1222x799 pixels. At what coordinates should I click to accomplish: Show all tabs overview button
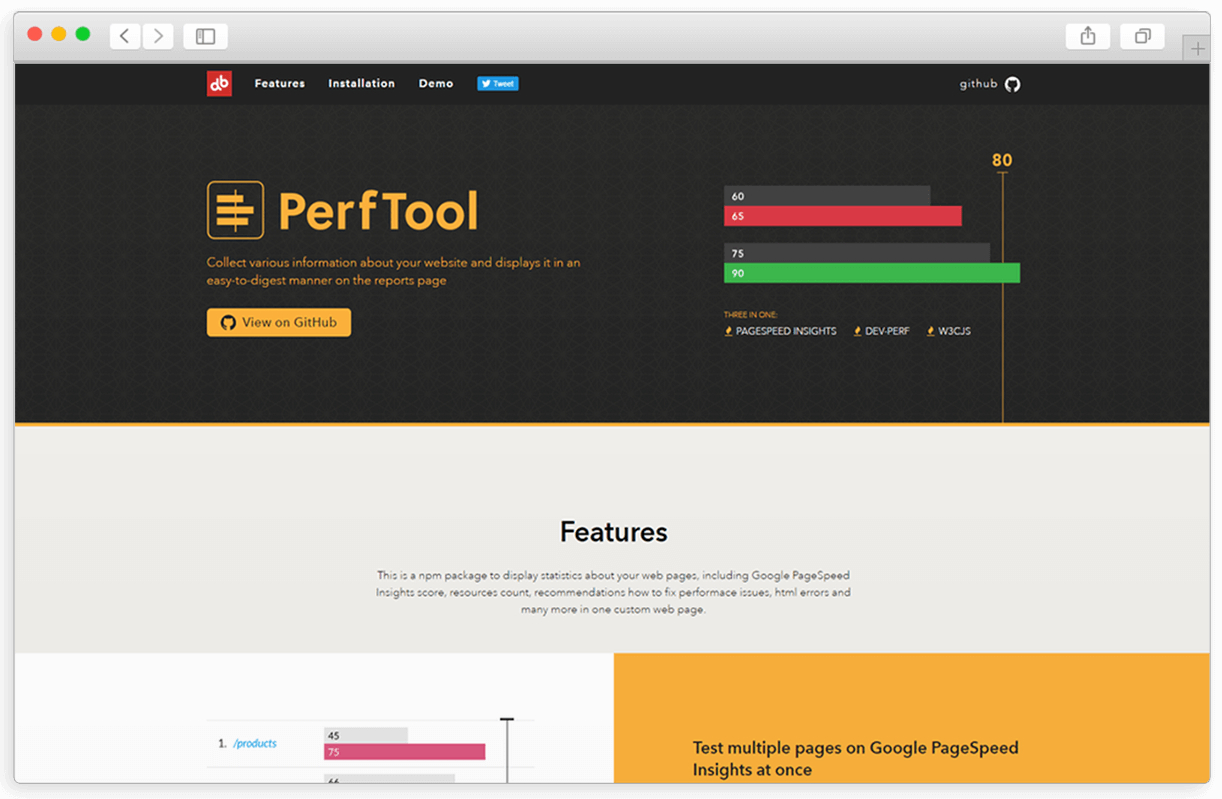click(1142, 36)
